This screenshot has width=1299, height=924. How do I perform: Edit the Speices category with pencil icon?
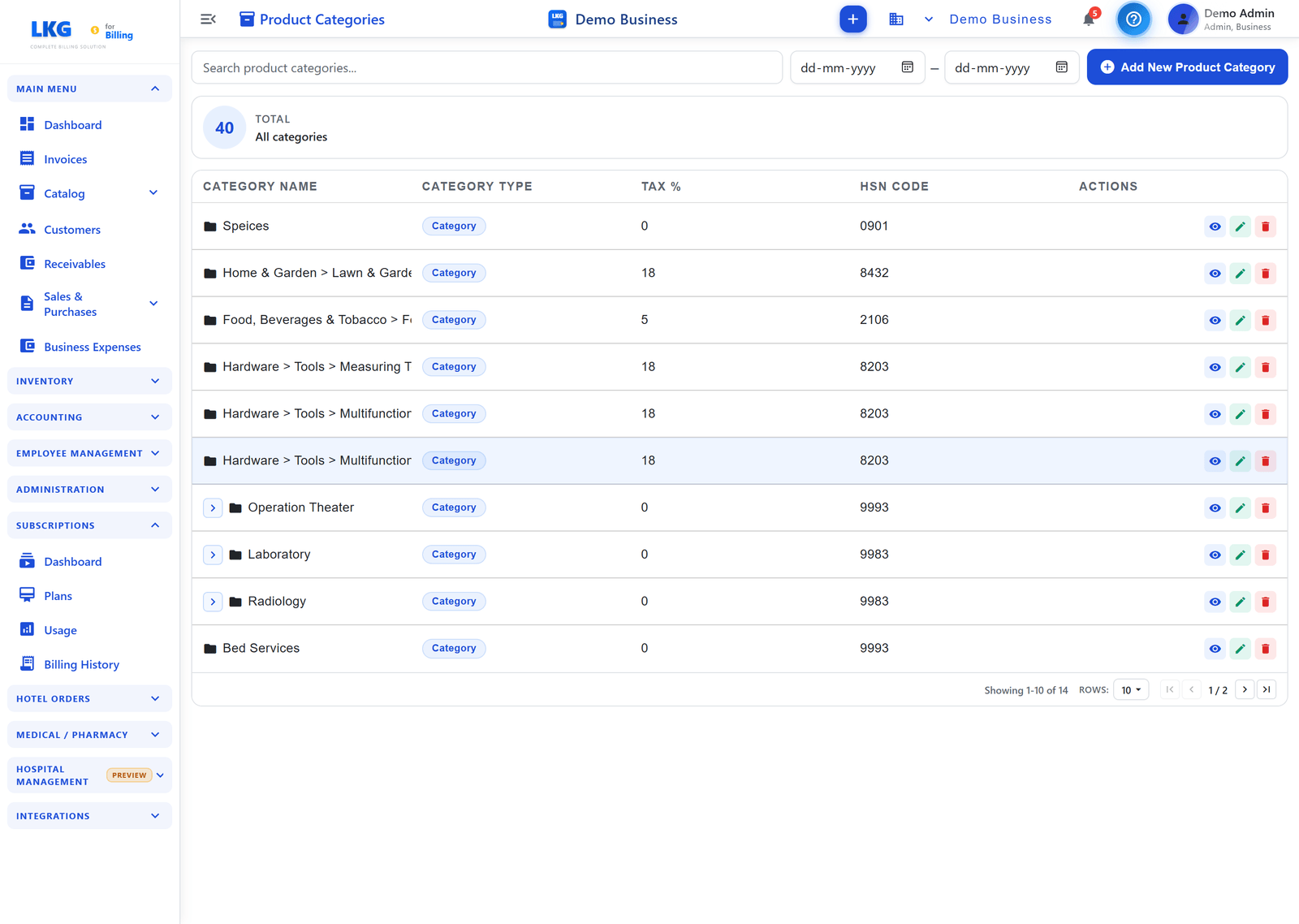click(1240, 227)
